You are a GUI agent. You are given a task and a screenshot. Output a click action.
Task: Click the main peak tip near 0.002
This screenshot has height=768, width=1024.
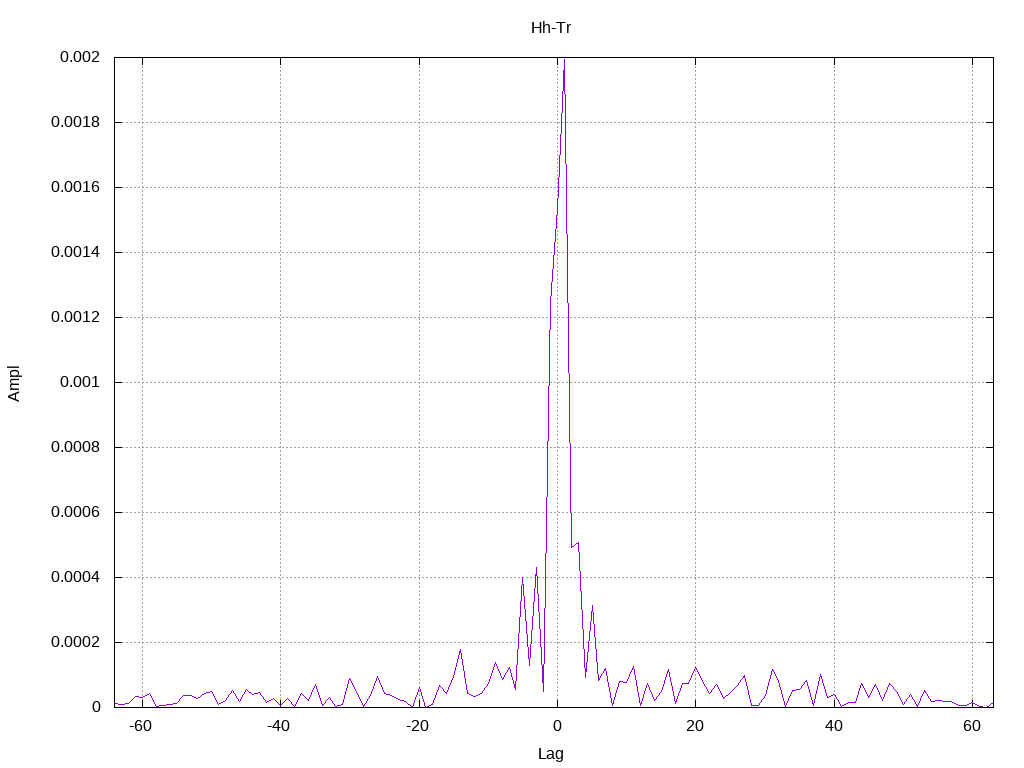[564, 60]
